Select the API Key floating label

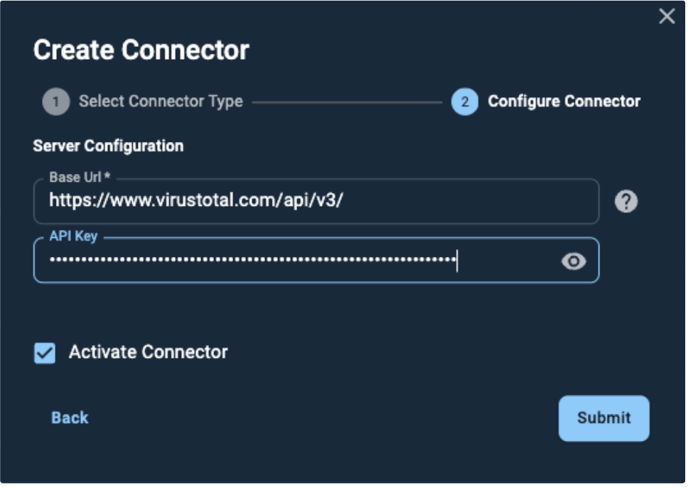tap(73, 236)
